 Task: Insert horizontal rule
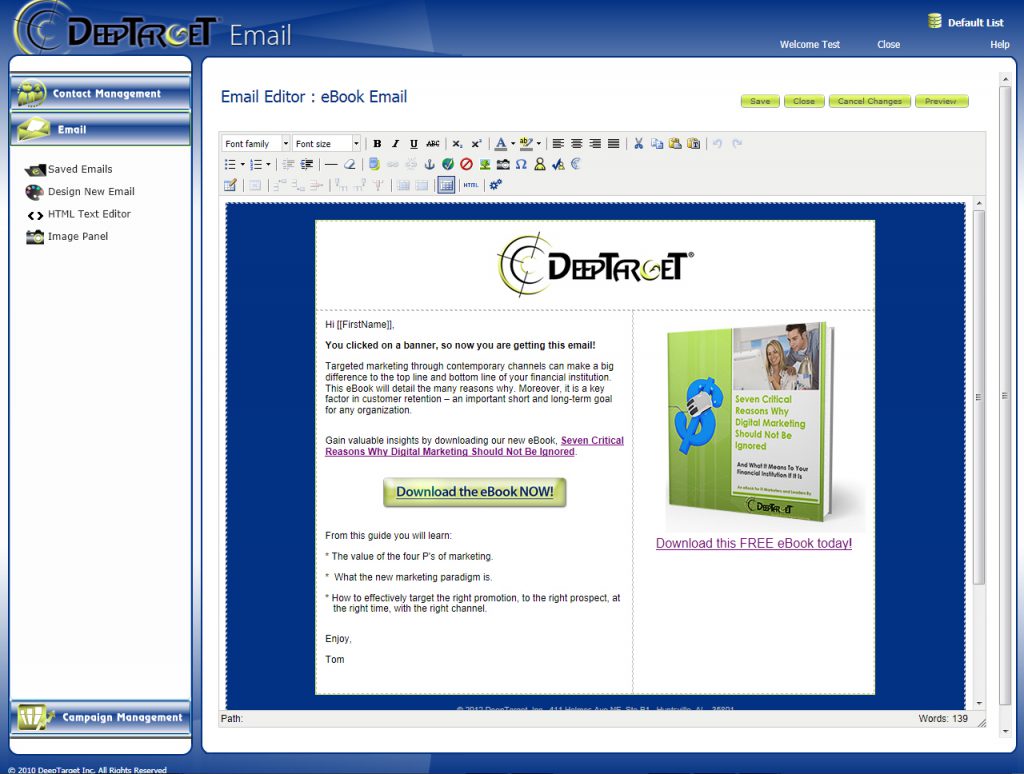(x=331, y=165)
